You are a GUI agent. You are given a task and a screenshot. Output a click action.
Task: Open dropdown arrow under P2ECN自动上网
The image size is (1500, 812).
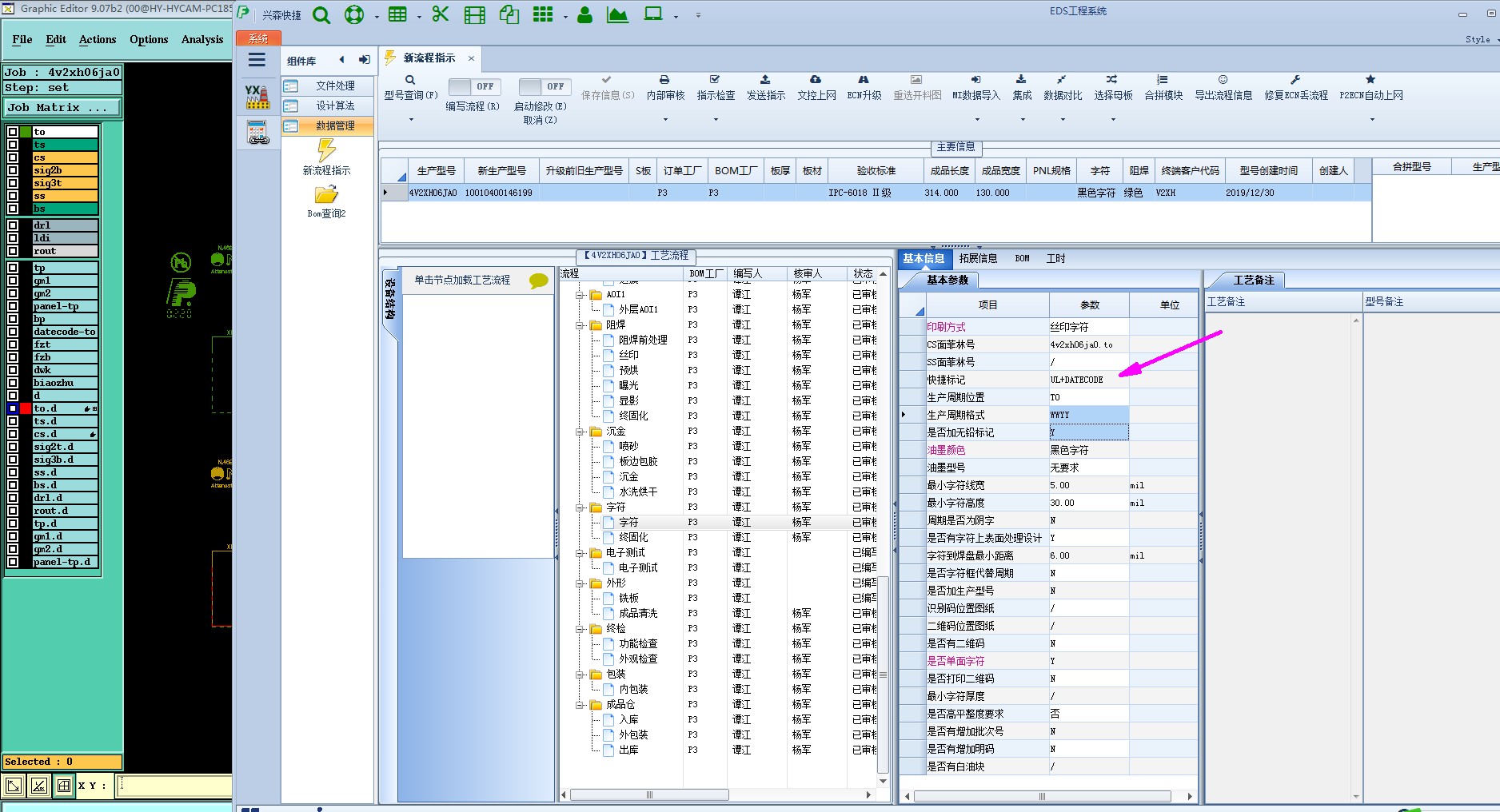point(1372,120)
